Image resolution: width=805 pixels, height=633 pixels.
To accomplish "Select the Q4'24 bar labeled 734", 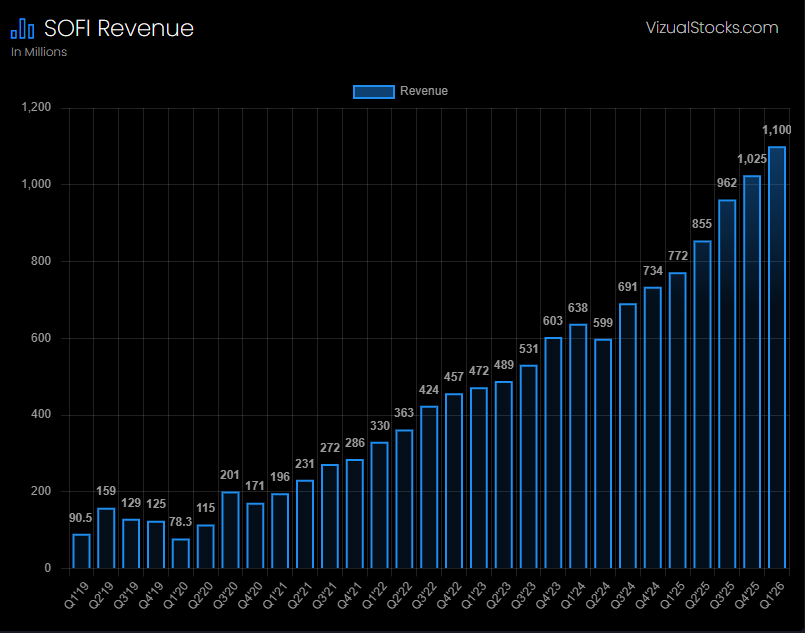I will coord(653,428).
